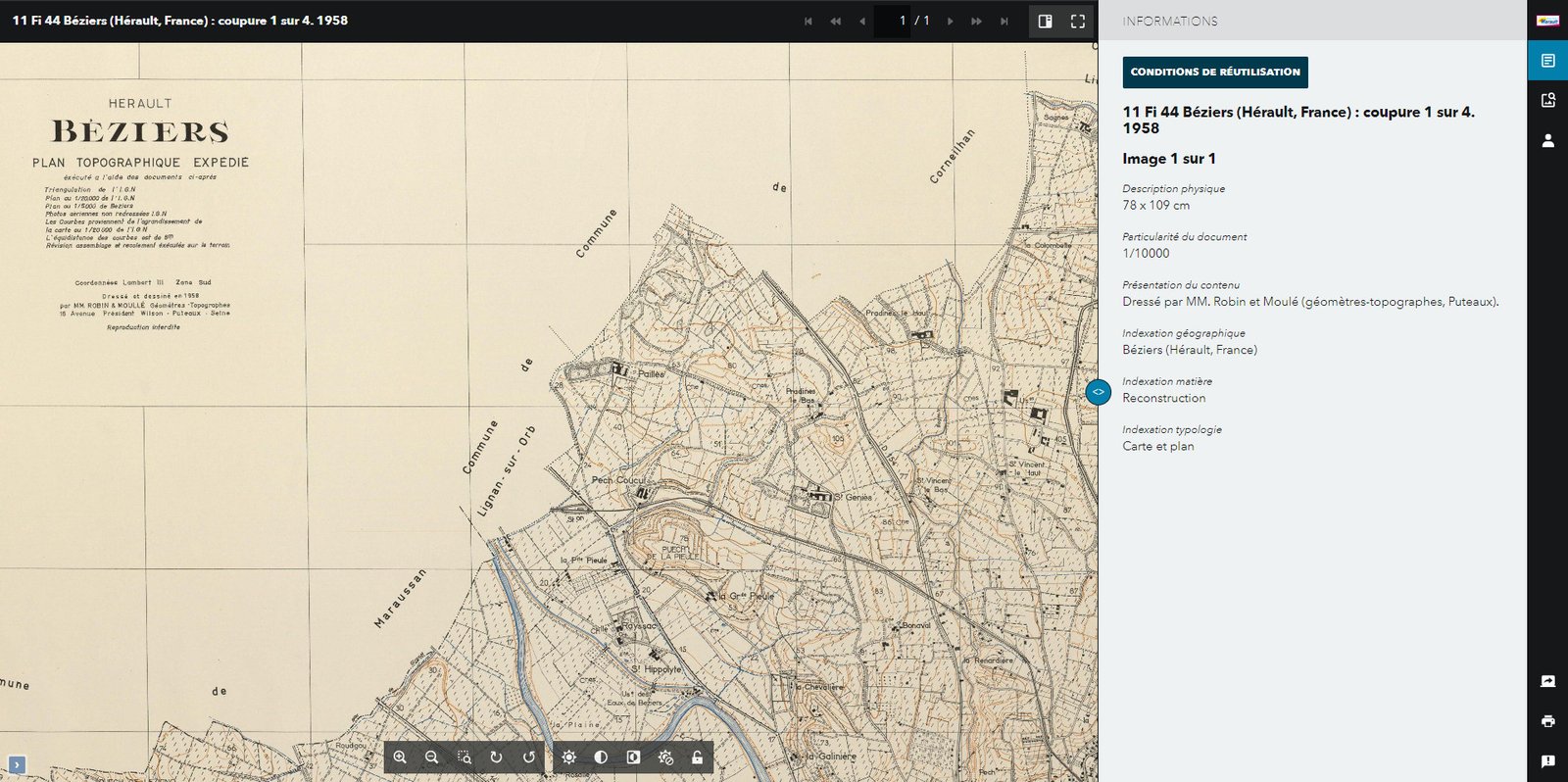The height and width of the screenshot is (782, 1568).
Task: Open the contrast adjustment control
Action: [601, 758]
